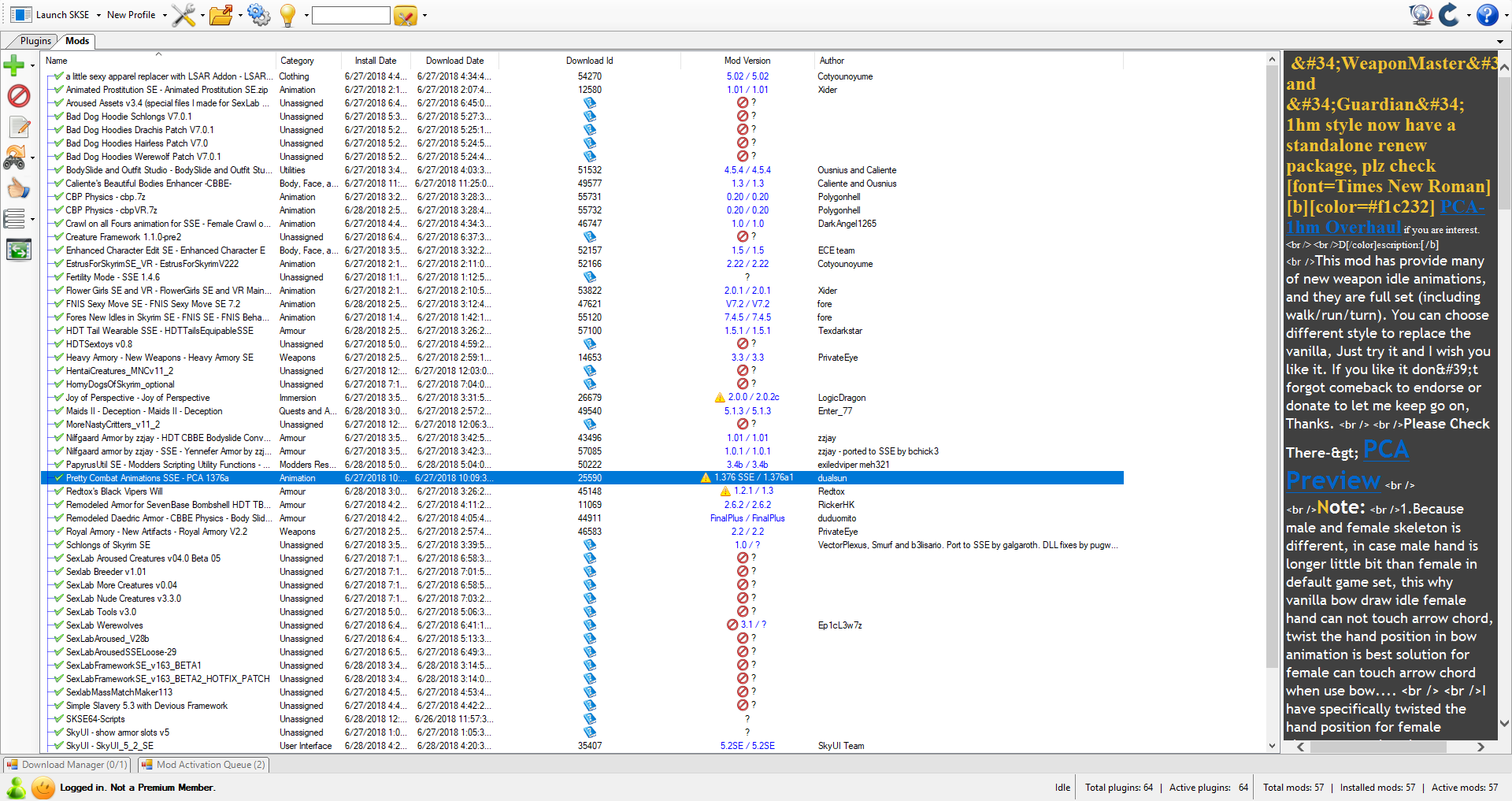
Task: Open the settings gears icon
Action: tap(258, 15)
